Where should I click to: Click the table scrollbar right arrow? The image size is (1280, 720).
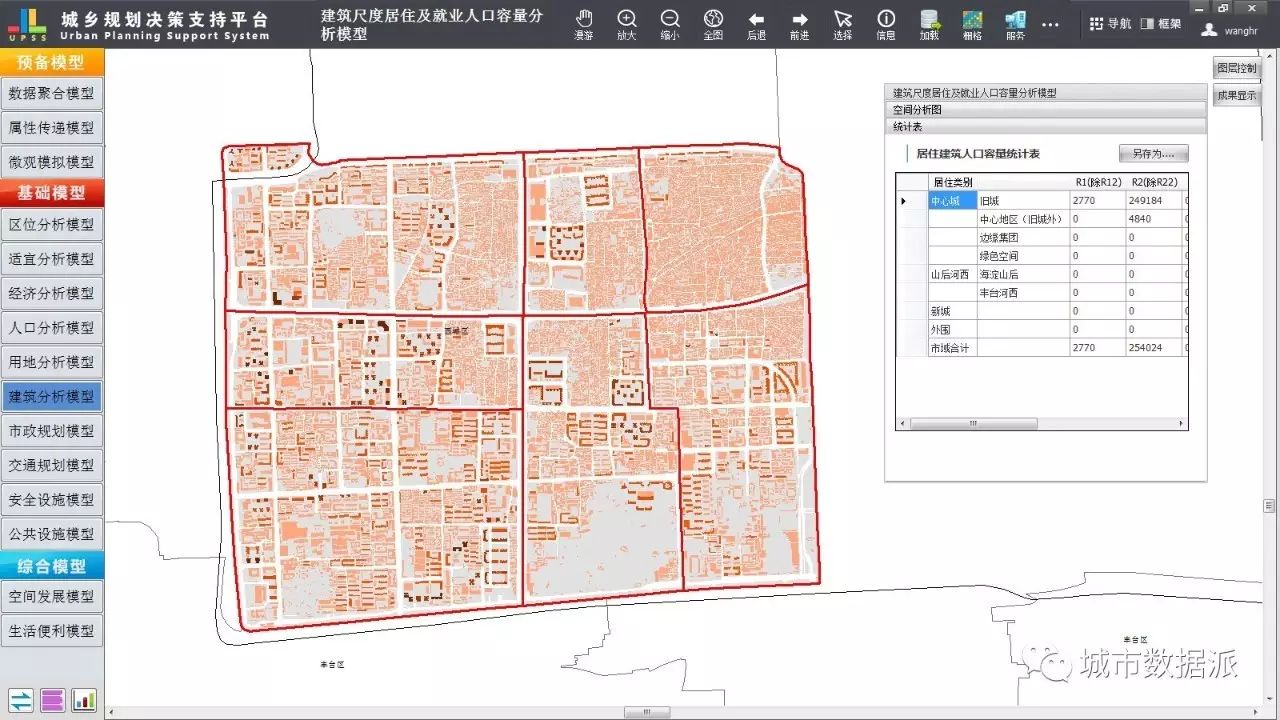[x=1183, y=424]
